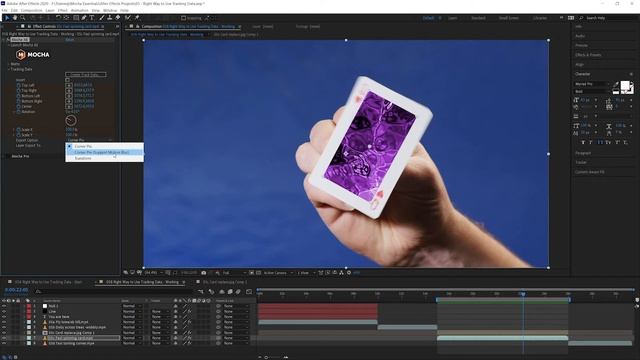Click Reset link for Mocha AE effect
This screenshot has width=640, height=360.
coord(70,40)
